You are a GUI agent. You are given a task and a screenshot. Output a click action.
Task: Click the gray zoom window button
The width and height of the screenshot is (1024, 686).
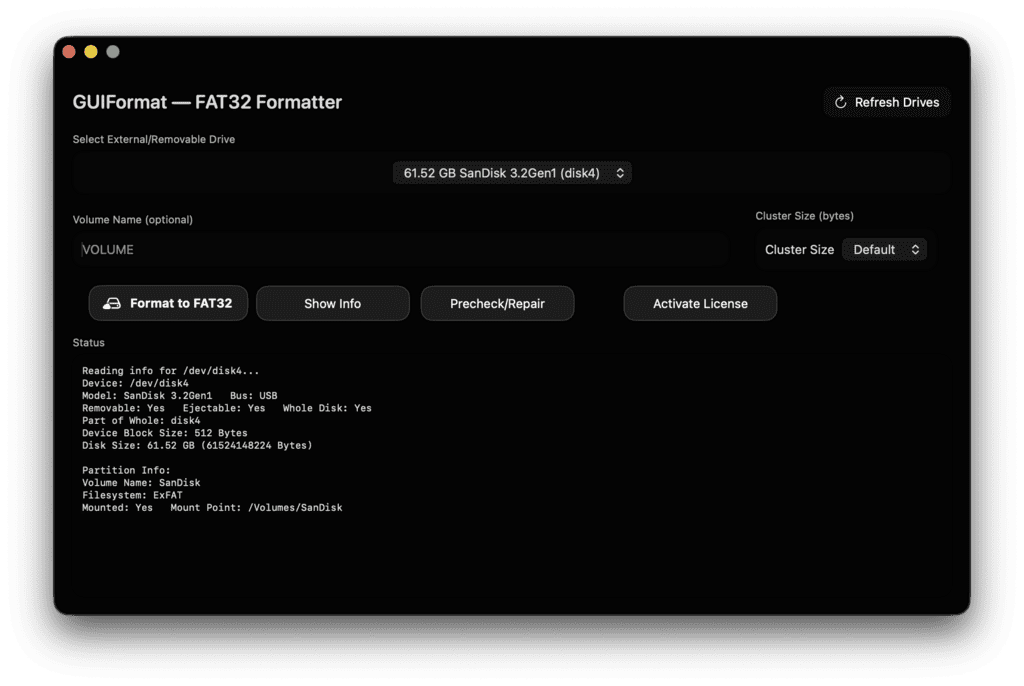pyautogui.click(x=113, y=52)
